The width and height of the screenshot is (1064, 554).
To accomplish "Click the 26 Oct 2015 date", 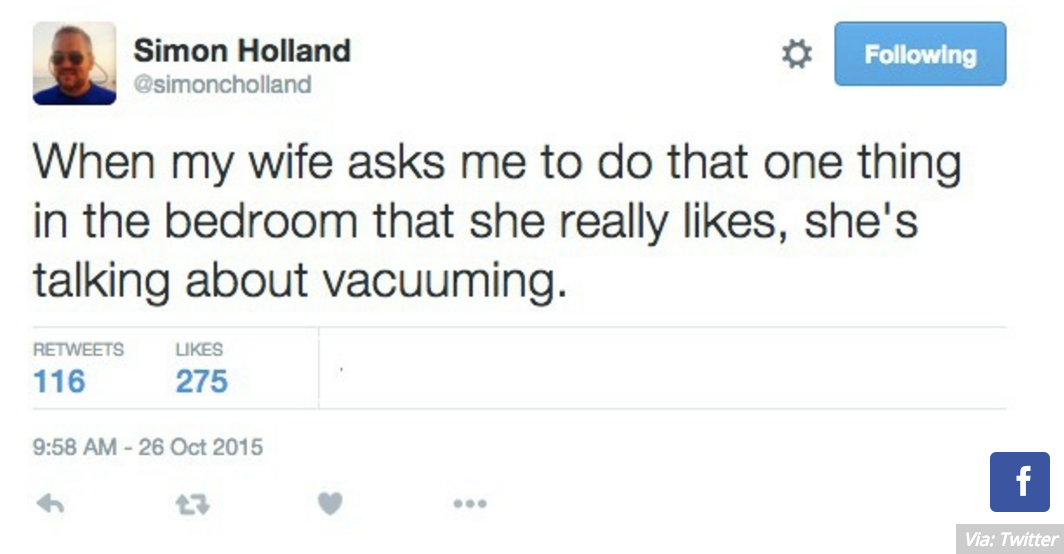I will 201,446.
